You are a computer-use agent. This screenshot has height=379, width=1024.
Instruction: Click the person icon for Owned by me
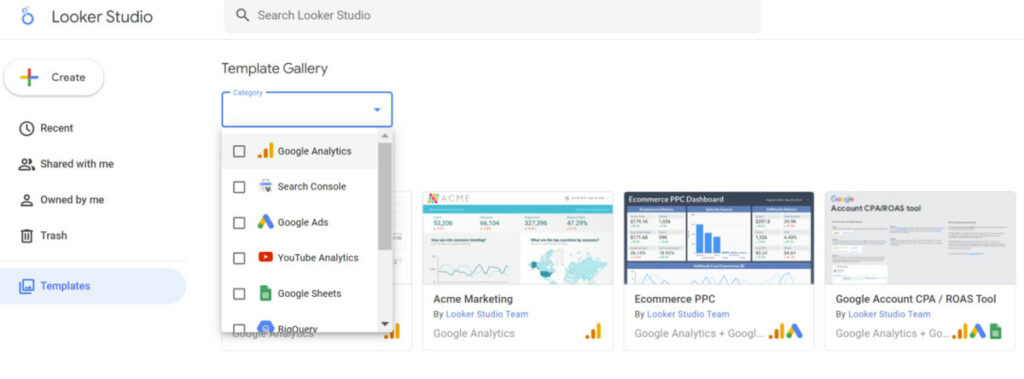coord(26,200)
